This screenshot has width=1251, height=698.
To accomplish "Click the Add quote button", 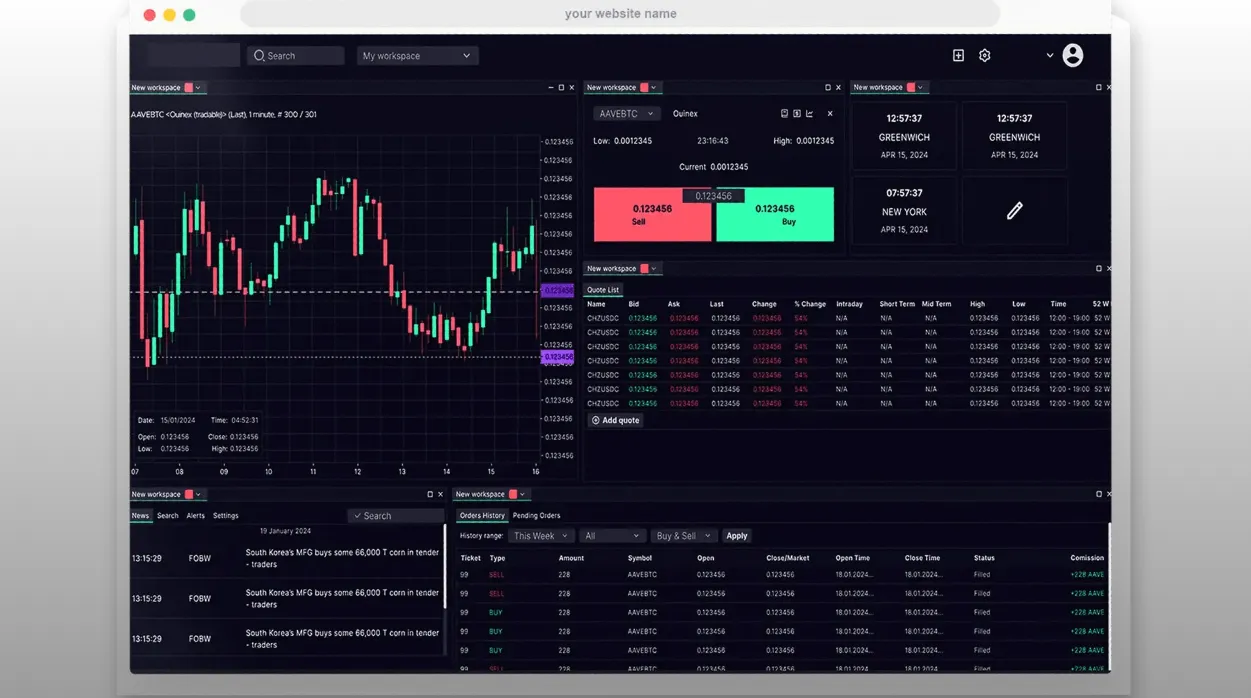I will (615, 420).
